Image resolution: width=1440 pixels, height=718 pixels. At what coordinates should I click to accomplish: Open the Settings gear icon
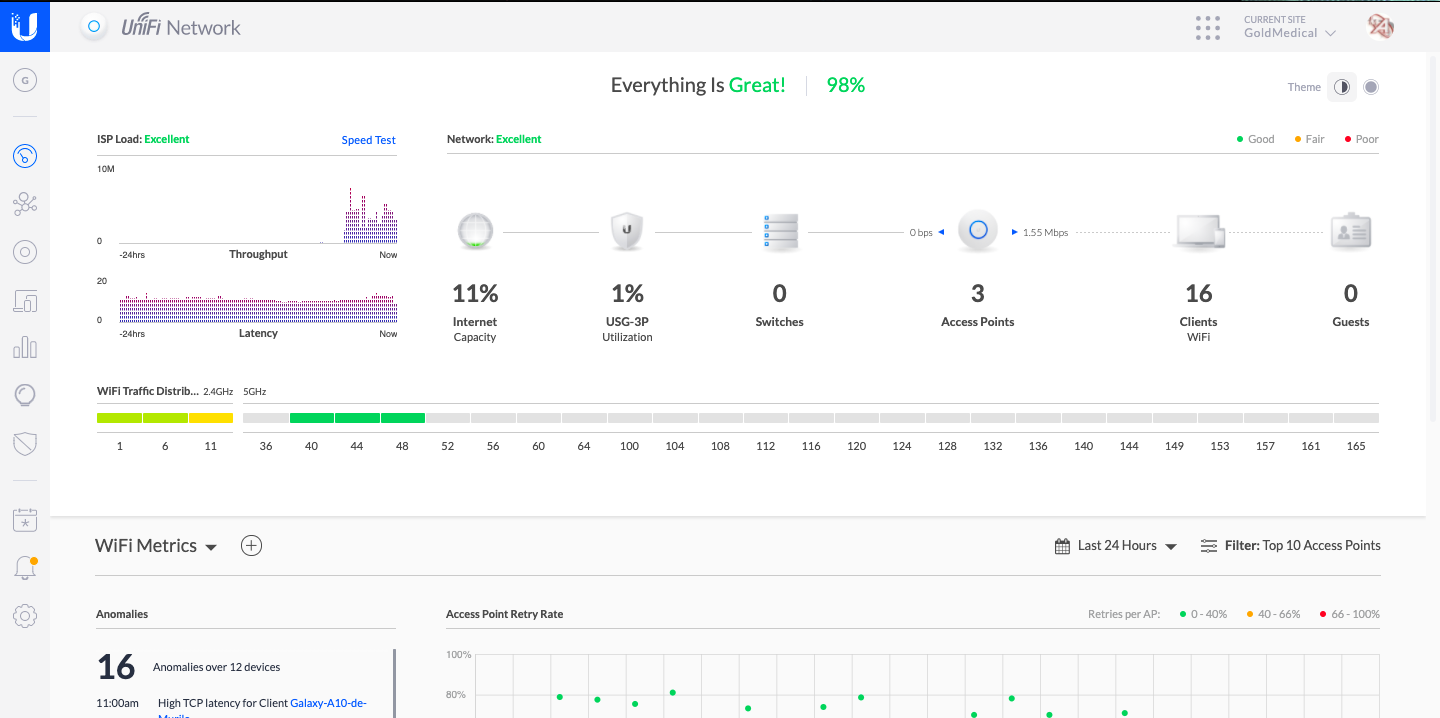(25, 616)
